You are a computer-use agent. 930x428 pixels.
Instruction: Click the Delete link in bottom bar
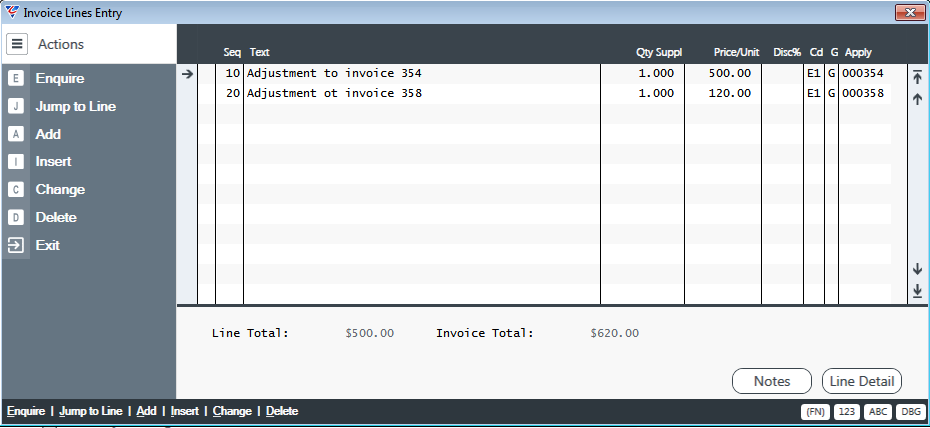pyautogui.click(x=282, y=411)
